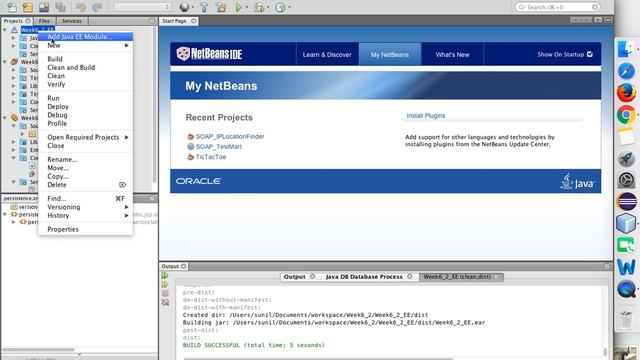Open SOAP_IPLocationFinder recent project link
Viewport: 640px width, 360px height.
pos(230,136)
